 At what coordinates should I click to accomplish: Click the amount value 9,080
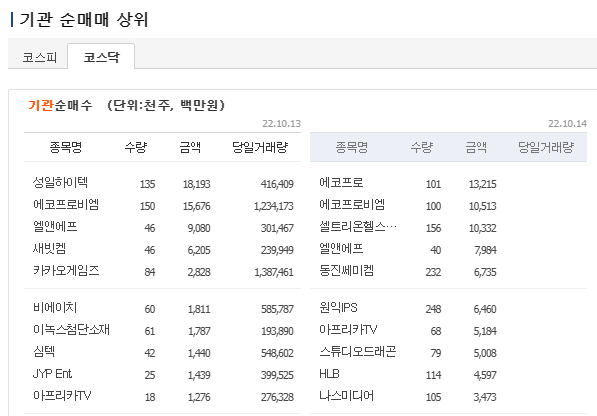pyautogui.click(x=199, y=228)
